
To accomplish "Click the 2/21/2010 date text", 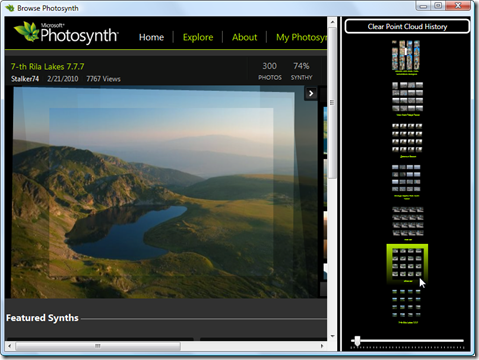I will point(63,79).
